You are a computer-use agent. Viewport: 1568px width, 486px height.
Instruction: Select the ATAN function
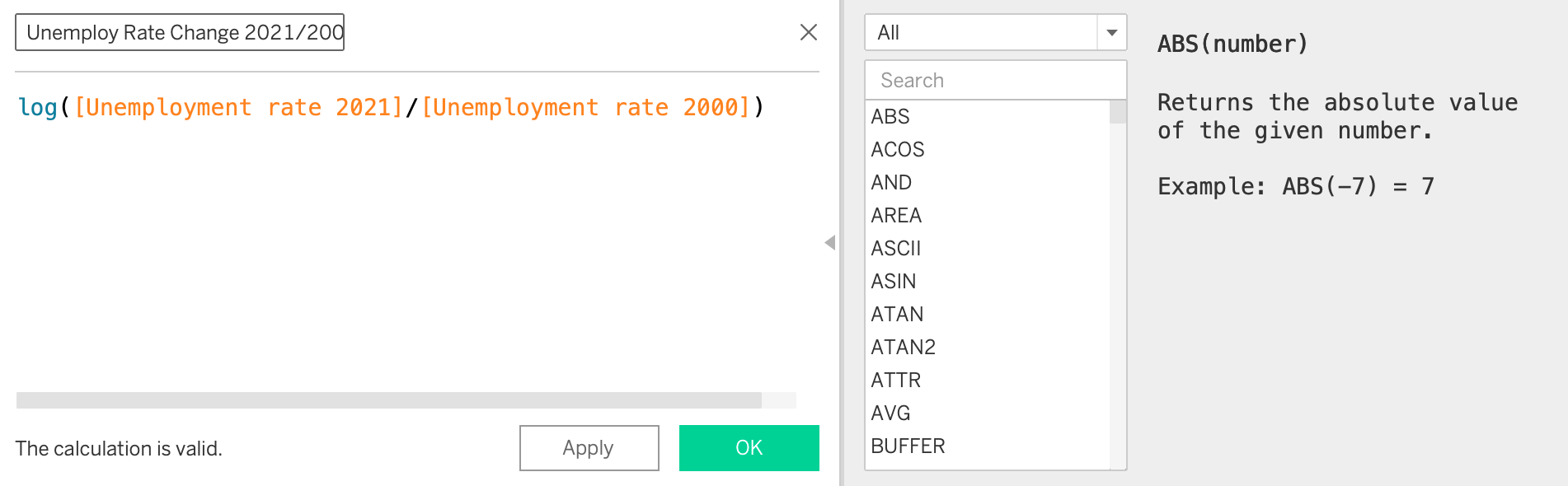click(x=897, y=314)
